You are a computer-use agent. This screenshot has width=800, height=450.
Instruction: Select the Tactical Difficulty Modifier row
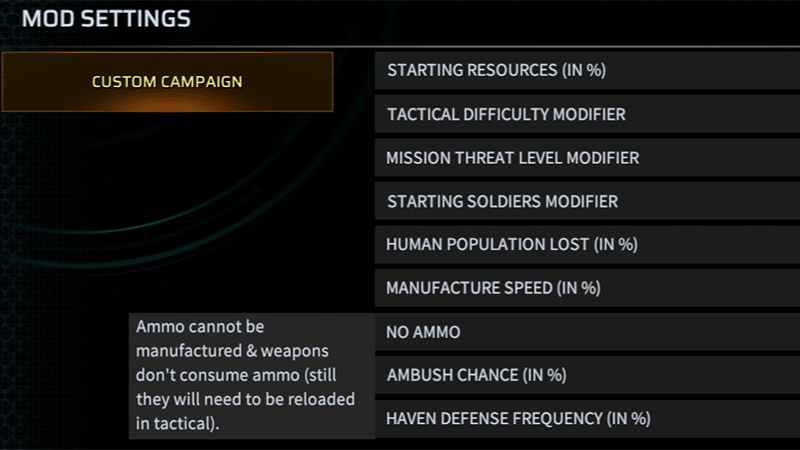tap(506, 114)
